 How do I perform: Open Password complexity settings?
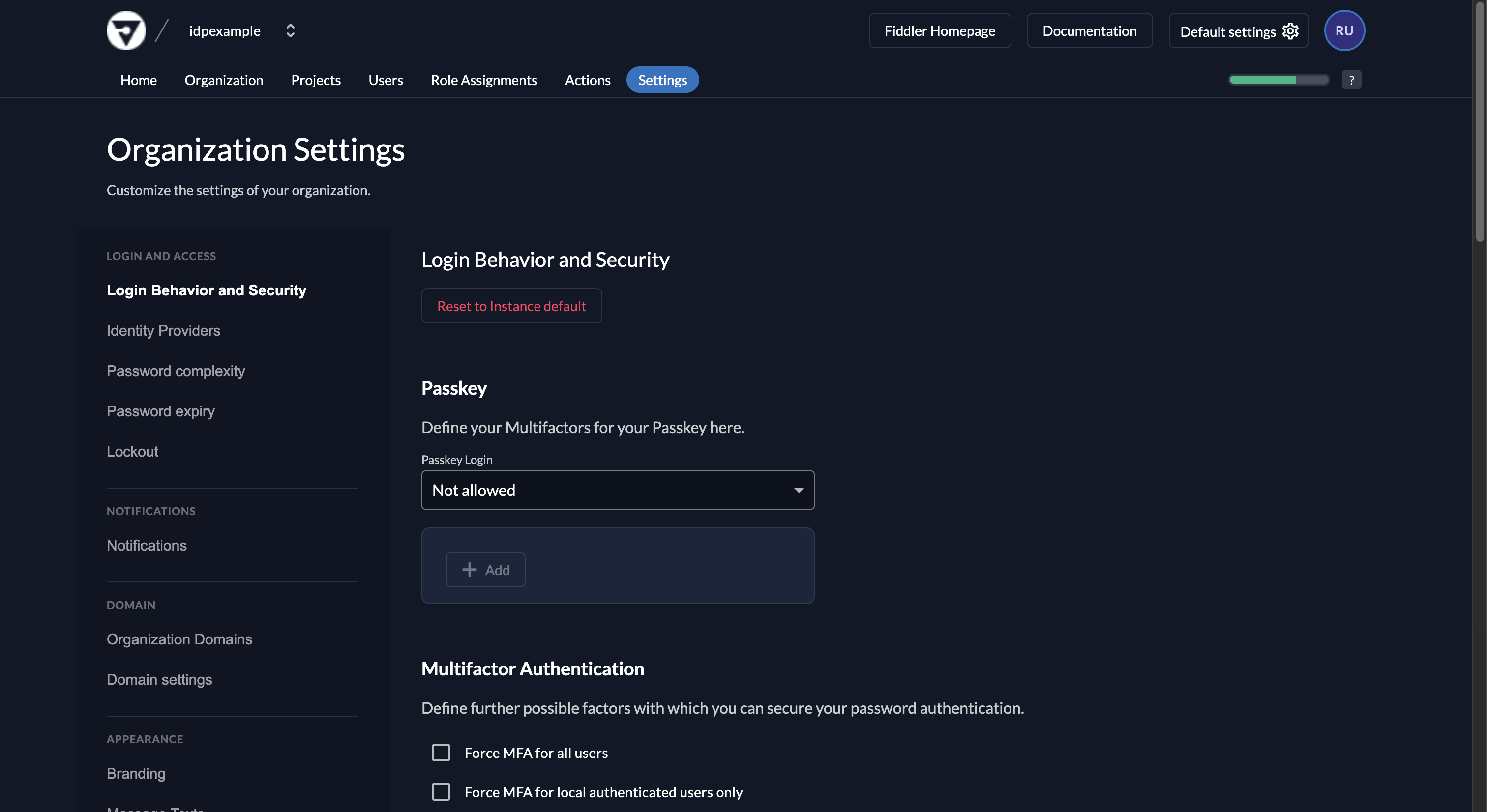tap(176, 371)
